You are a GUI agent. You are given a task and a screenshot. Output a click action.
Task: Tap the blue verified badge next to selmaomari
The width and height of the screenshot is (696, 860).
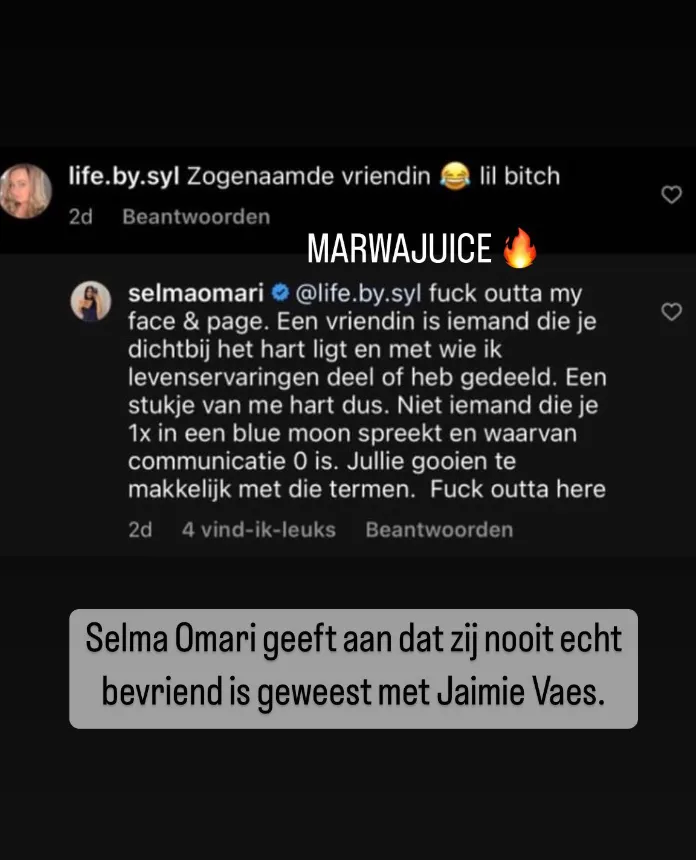click(x=280, y=293)
